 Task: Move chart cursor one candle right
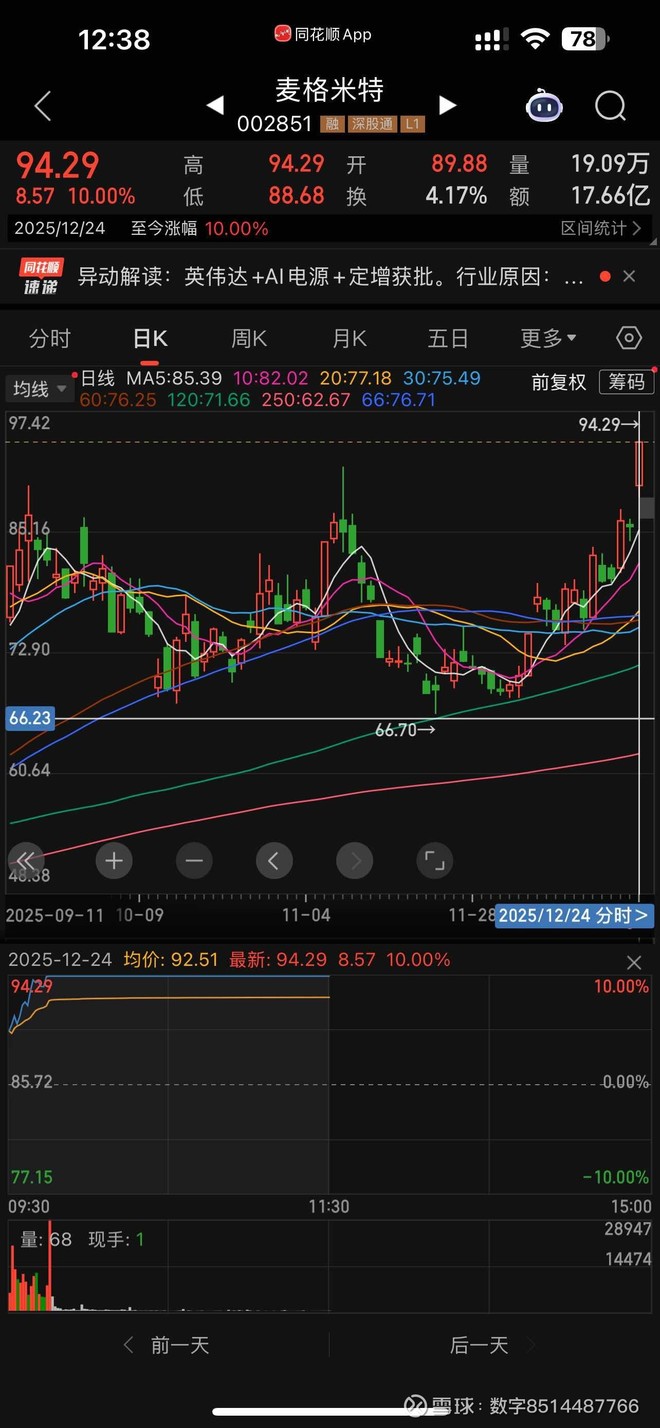click(x=354, y=860)
